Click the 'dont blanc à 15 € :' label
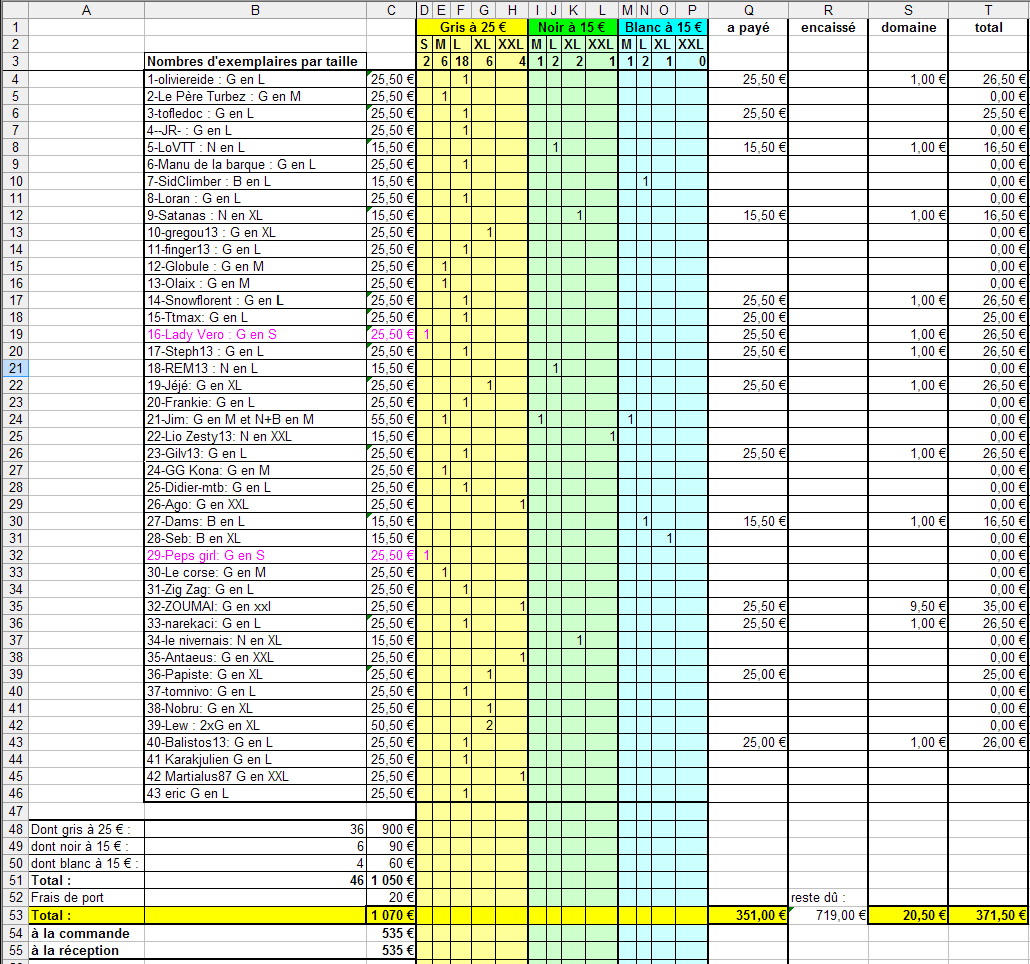The height and width of the screenshot is (964, 1030). coord(86,864)
